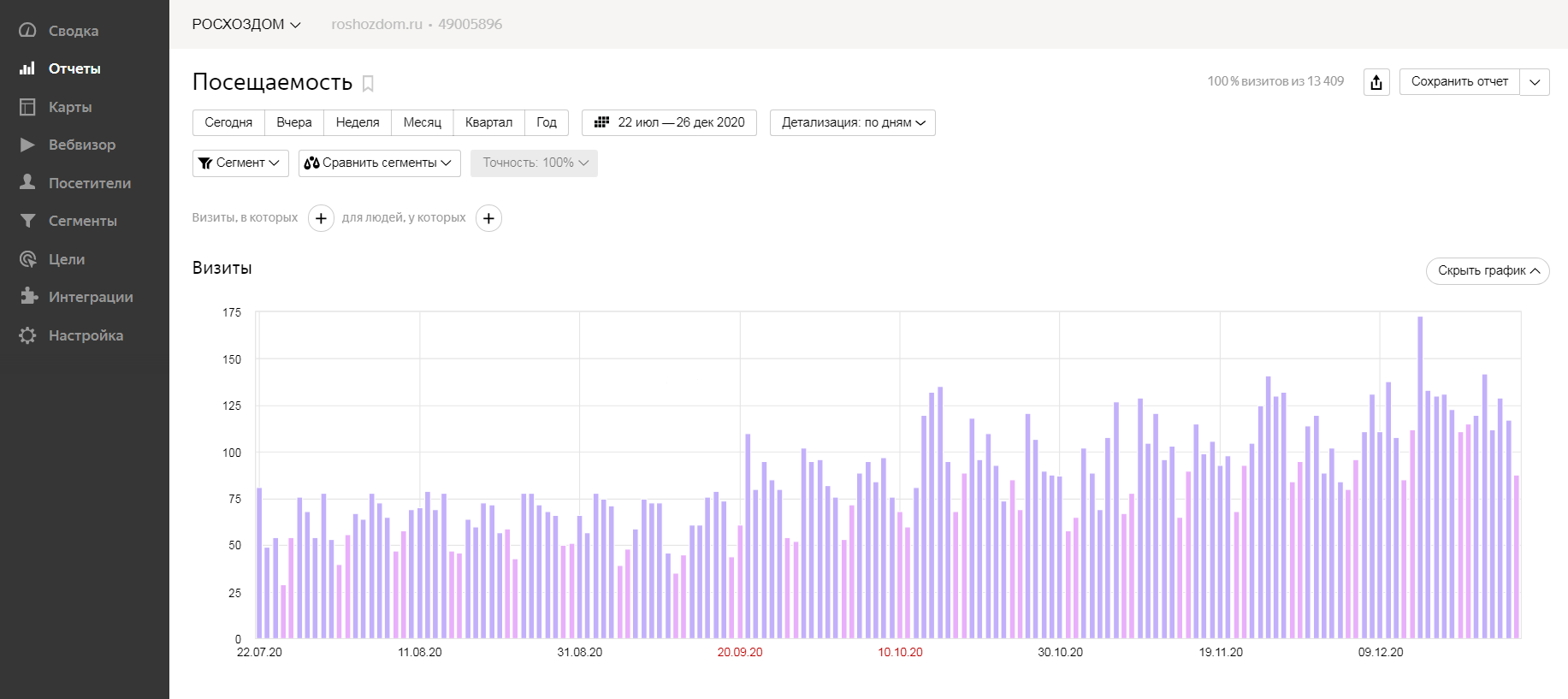Open the Сегмент dropdown
The width and height of the screenshot is (1568, 699).
pos(240,163)
